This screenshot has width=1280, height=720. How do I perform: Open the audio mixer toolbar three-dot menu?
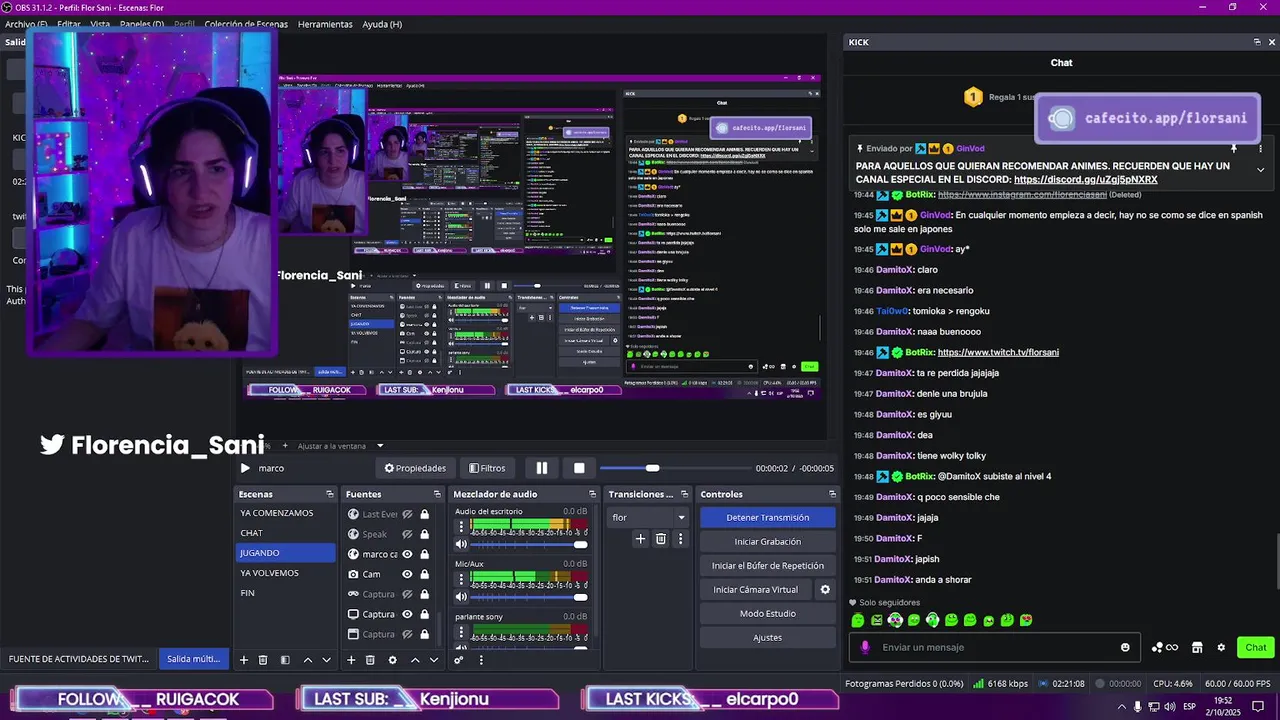pos(481,660)
